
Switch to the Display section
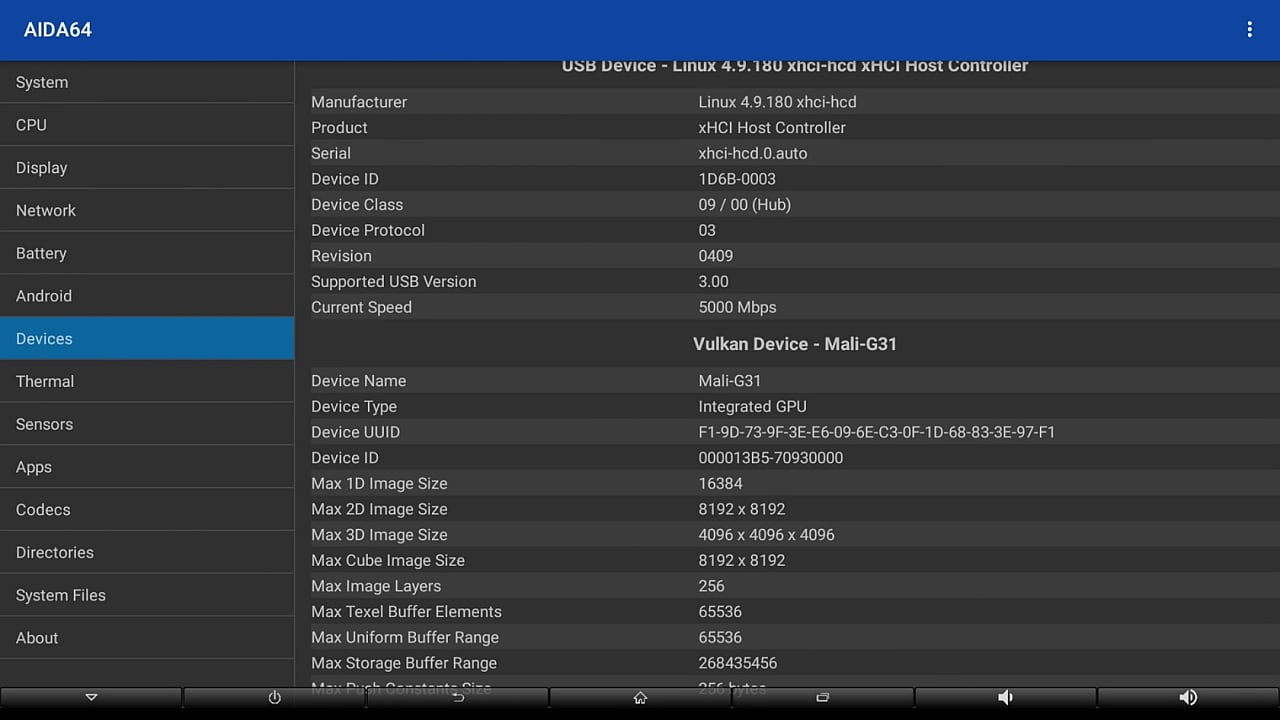click(147, 168)
